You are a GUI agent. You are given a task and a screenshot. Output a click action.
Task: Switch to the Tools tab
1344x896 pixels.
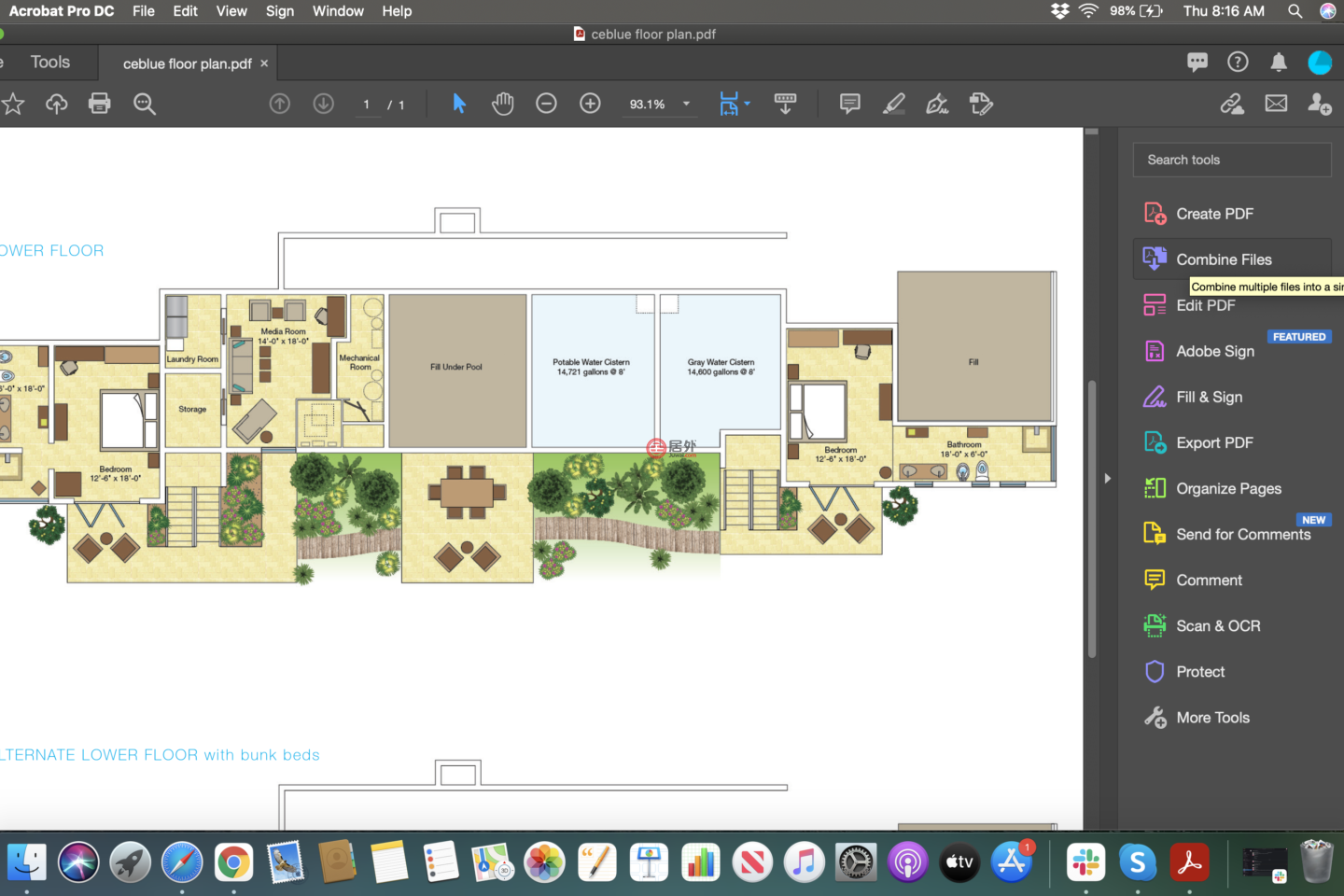[49, 63]
